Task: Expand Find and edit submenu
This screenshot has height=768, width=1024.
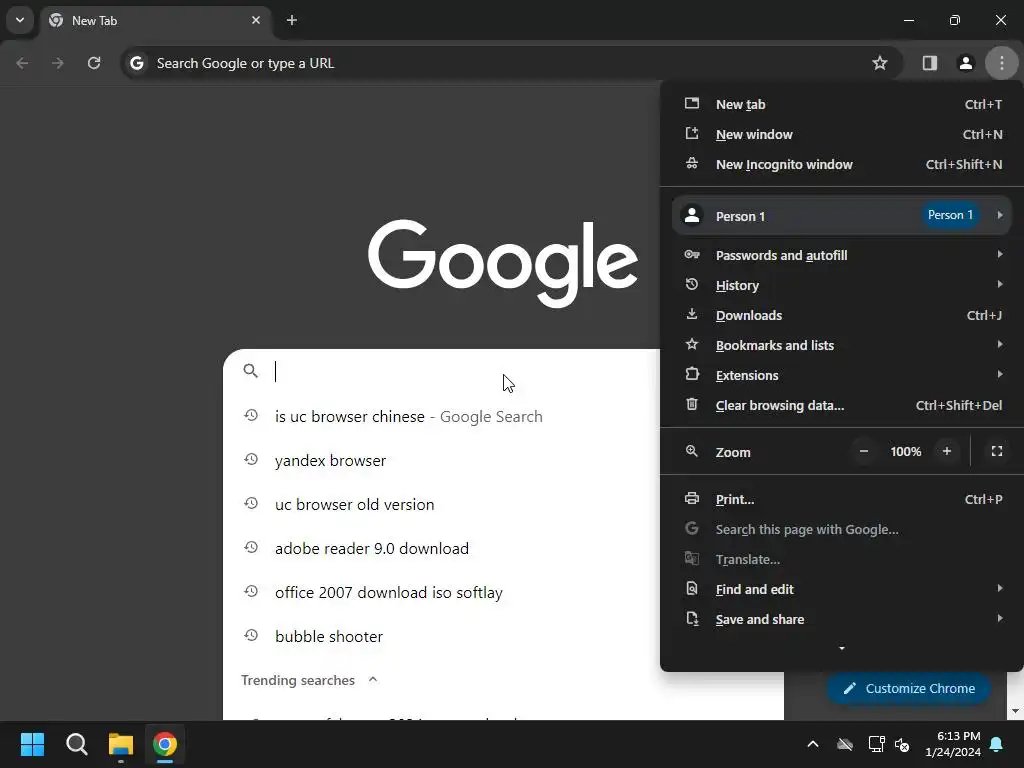Action: coord(842,590)
